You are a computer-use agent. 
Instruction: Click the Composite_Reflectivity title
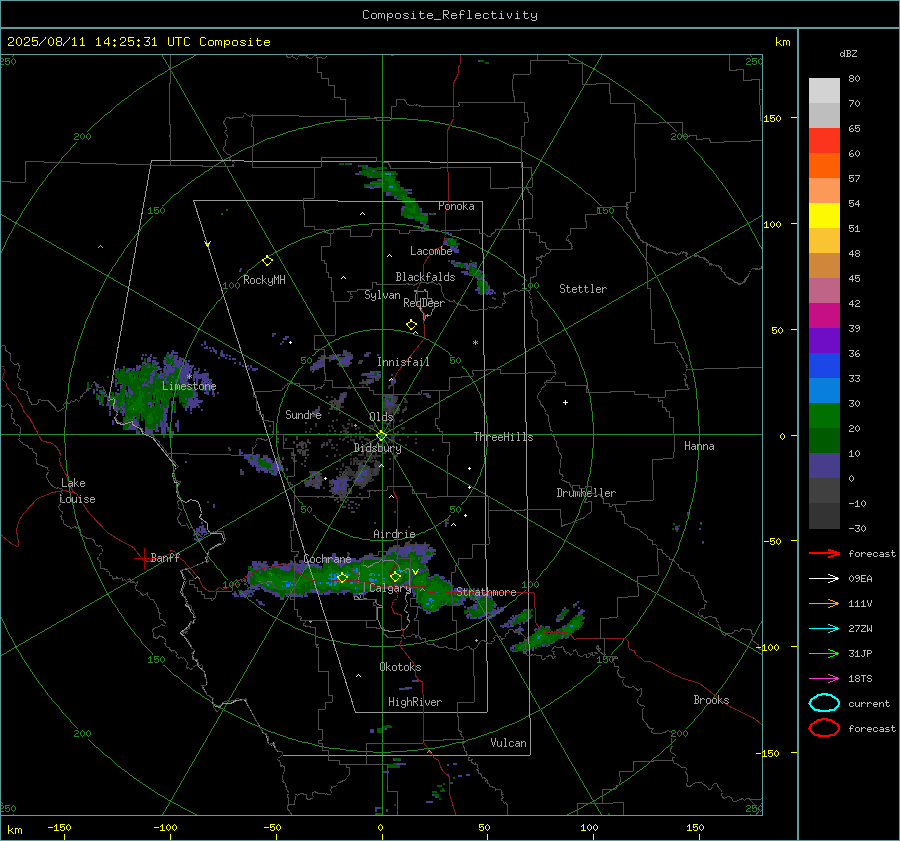pos(450,15)
